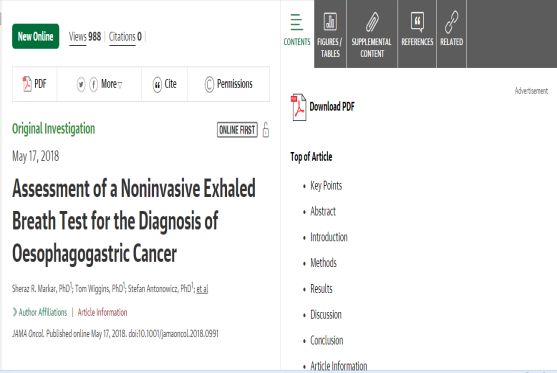The width and height of the screenshot is (557, 373).
Task: Expand Author Affiliations section
Action: (39, 312)
